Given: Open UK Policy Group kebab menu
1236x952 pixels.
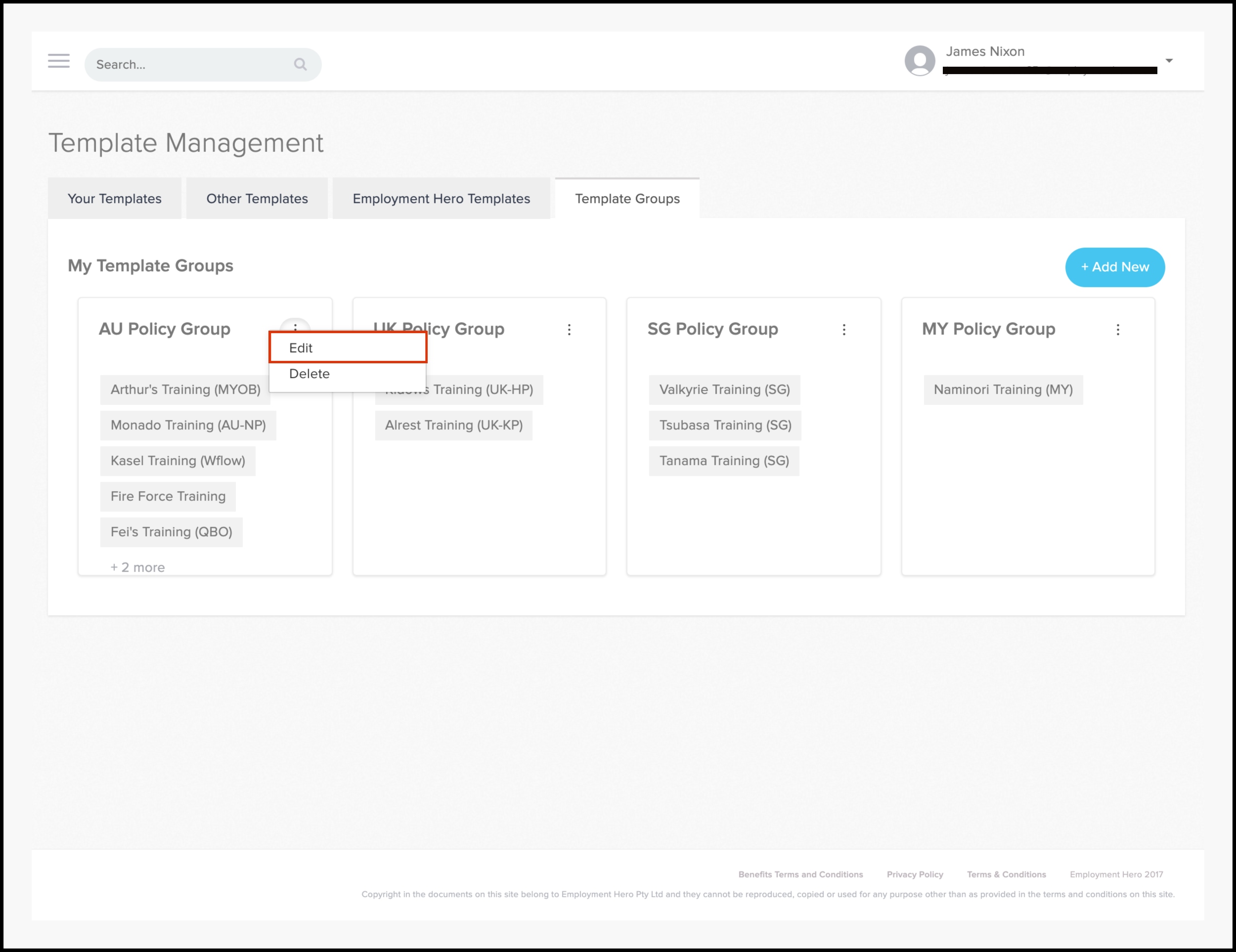Looking at the screenshot, I should pos(569,330).
